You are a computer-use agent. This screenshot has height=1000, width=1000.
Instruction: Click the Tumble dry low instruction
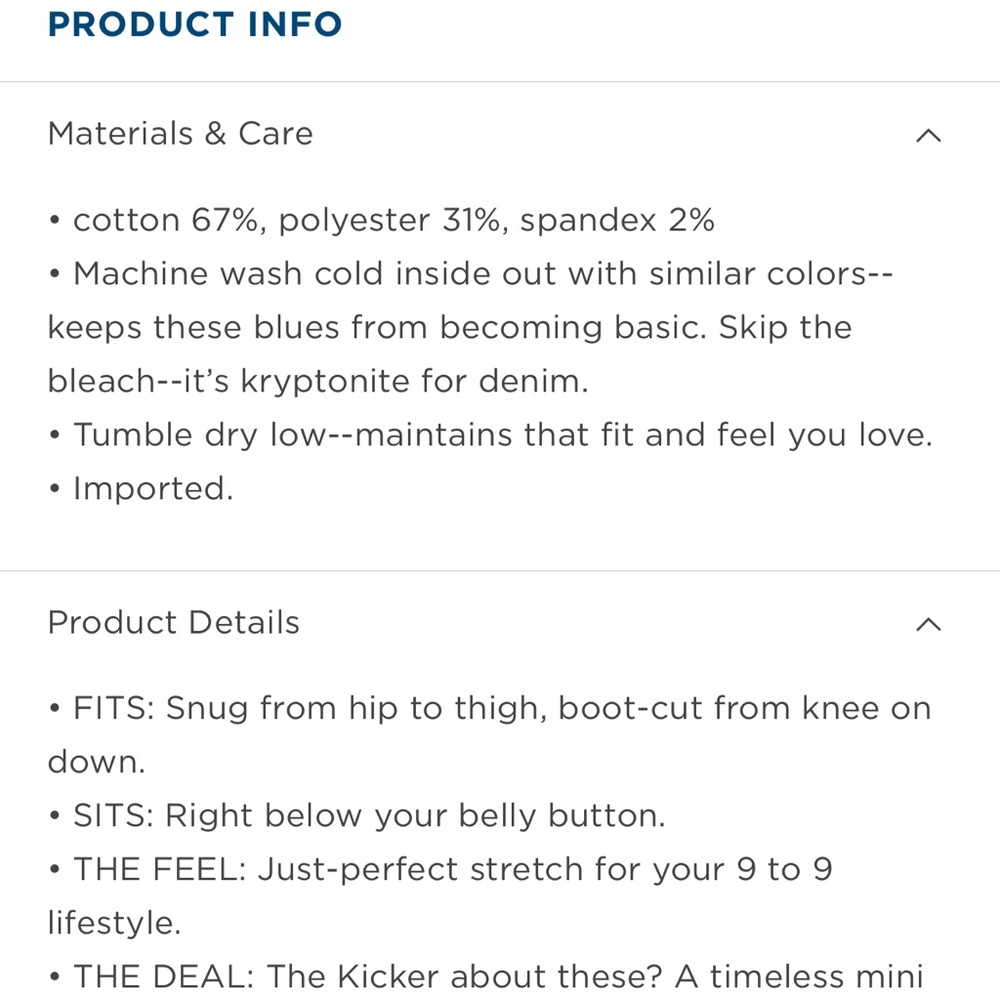tap(500, 436)
